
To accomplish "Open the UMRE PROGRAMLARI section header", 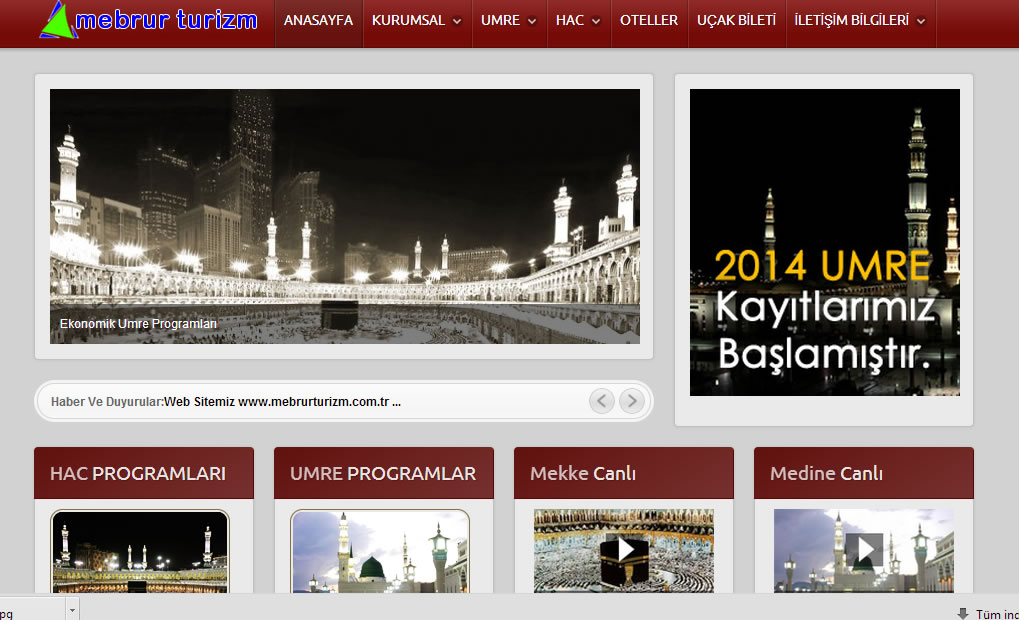I will click(x=383, y=473).
